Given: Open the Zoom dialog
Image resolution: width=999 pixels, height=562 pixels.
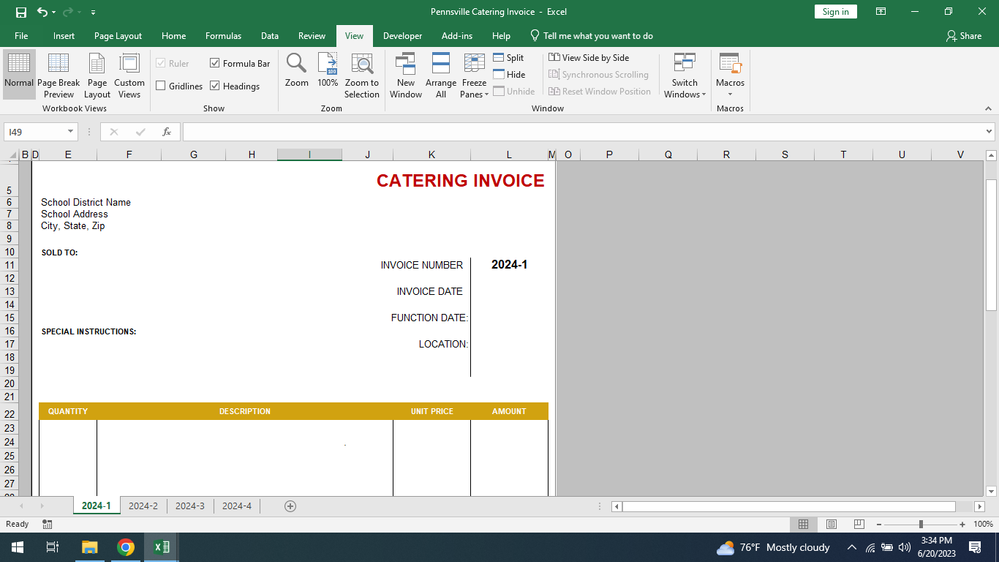Looking at the screenshot, I should (x=296, y=70).
